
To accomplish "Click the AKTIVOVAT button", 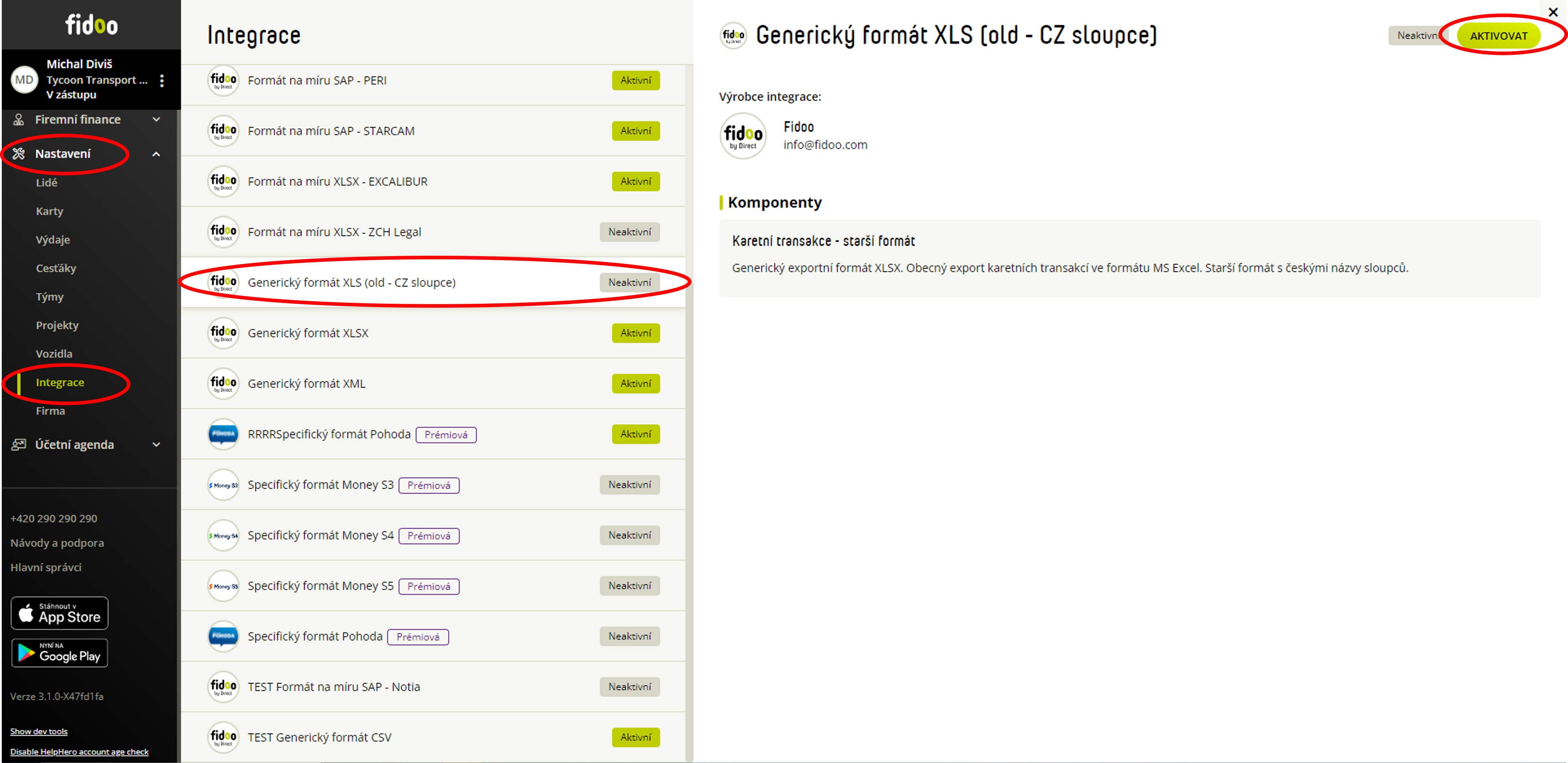I will [x=1499, y=36].
